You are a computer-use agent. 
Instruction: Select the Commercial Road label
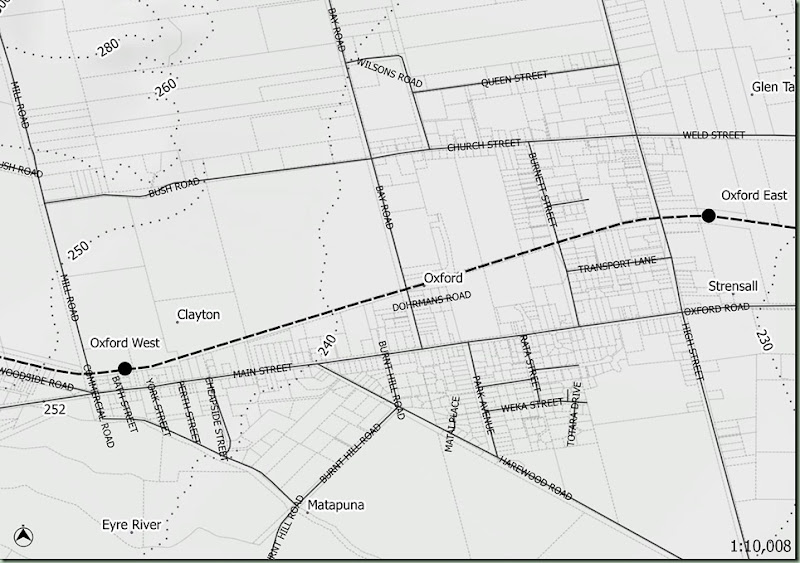(x=98, y=406)
